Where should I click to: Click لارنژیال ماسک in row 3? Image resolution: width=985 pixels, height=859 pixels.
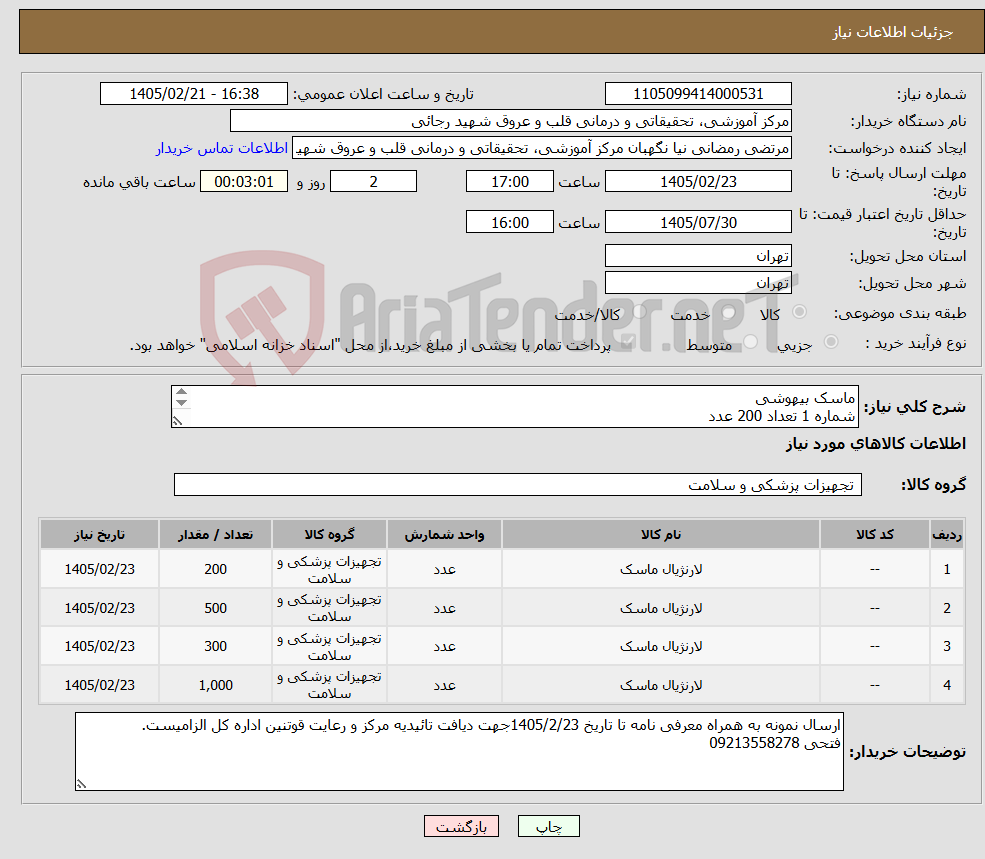coord(661,646)
